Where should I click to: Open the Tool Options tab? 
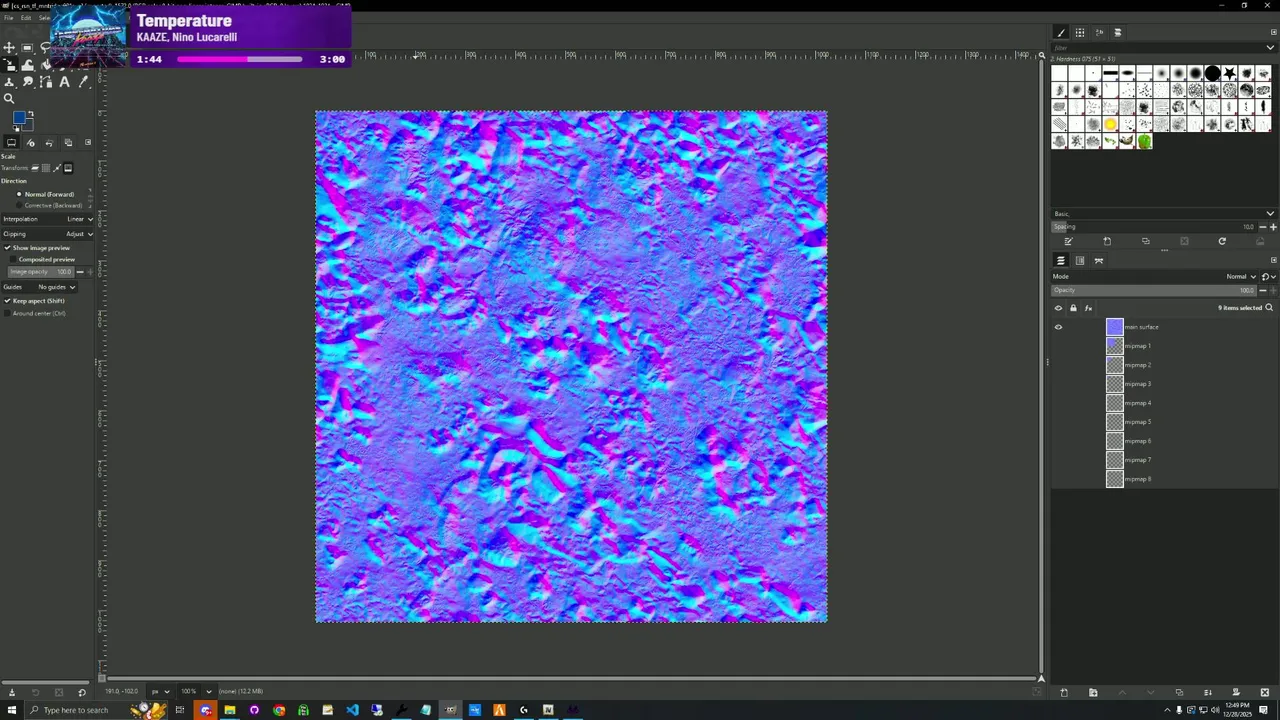(x=11, y=143)
